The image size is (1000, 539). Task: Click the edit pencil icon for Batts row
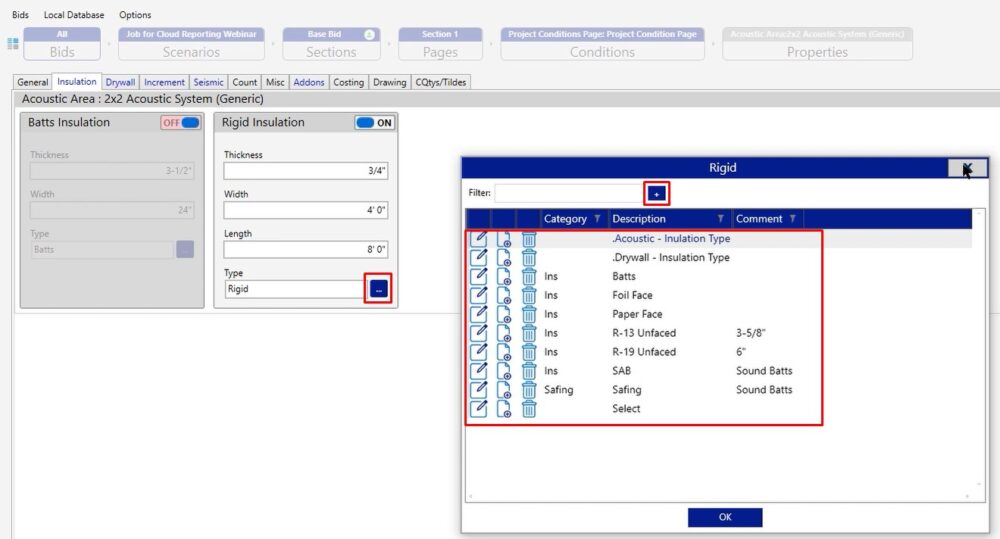pyautogui.click(x=478, y=277)
